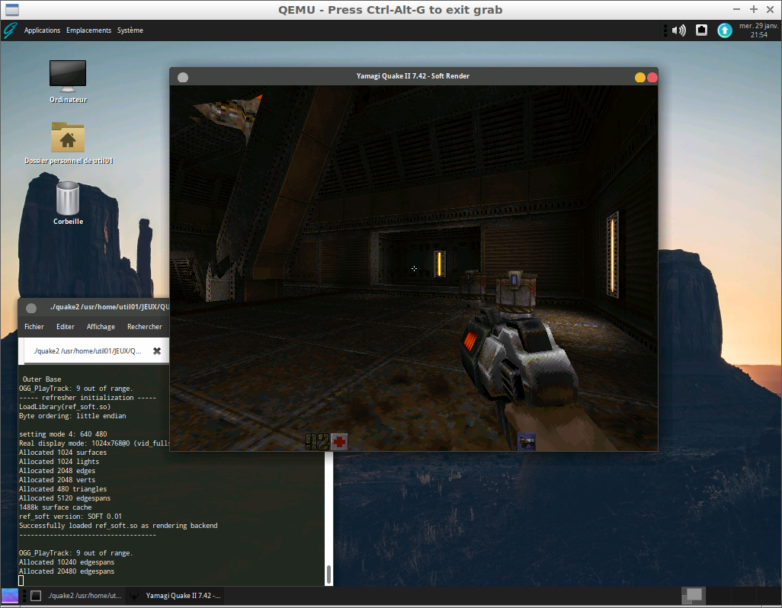Open the Emplacements menu
The width and height of the screenshot is (782, 608).
[x=89, y=30]
